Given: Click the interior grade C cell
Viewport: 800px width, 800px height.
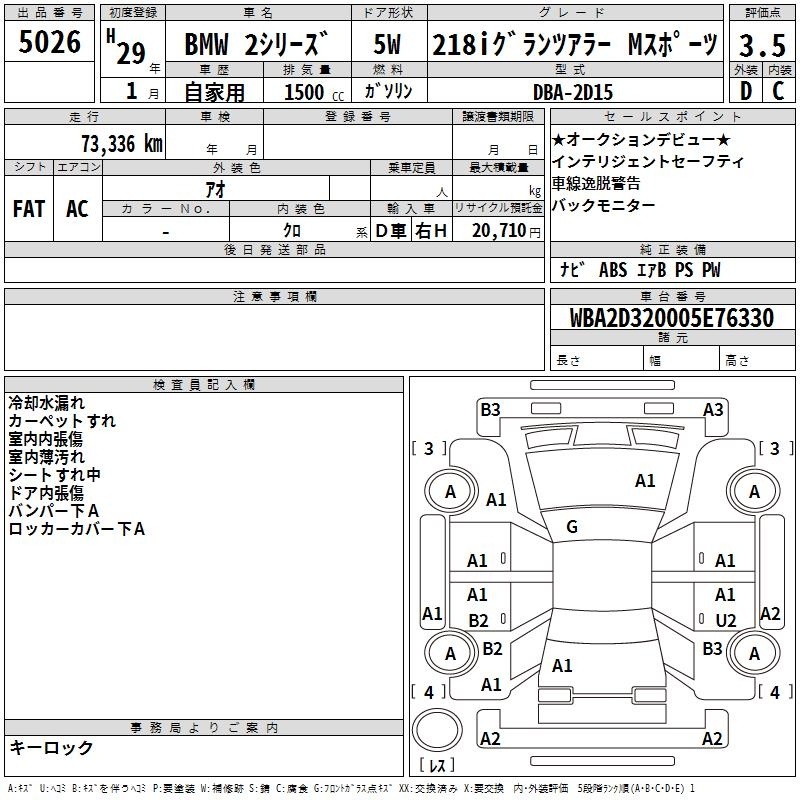Looking at the screenshot, I should pos(778,90).
